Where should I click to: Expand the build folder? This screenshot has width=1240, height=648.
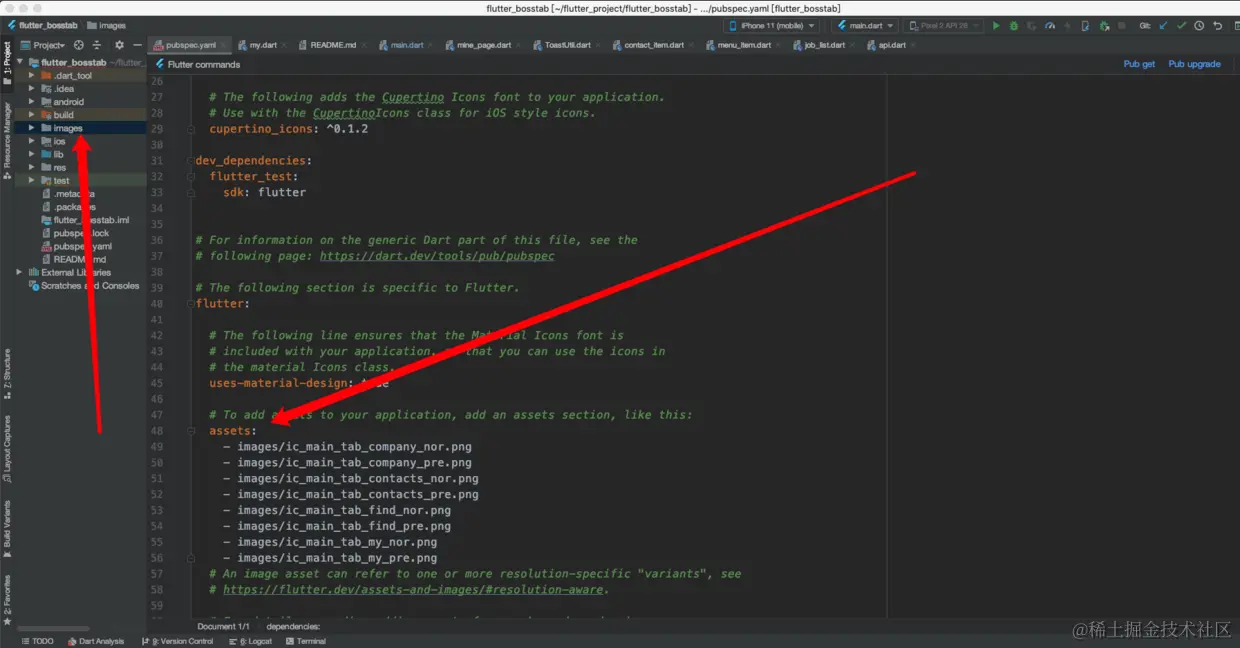point(32,115)
